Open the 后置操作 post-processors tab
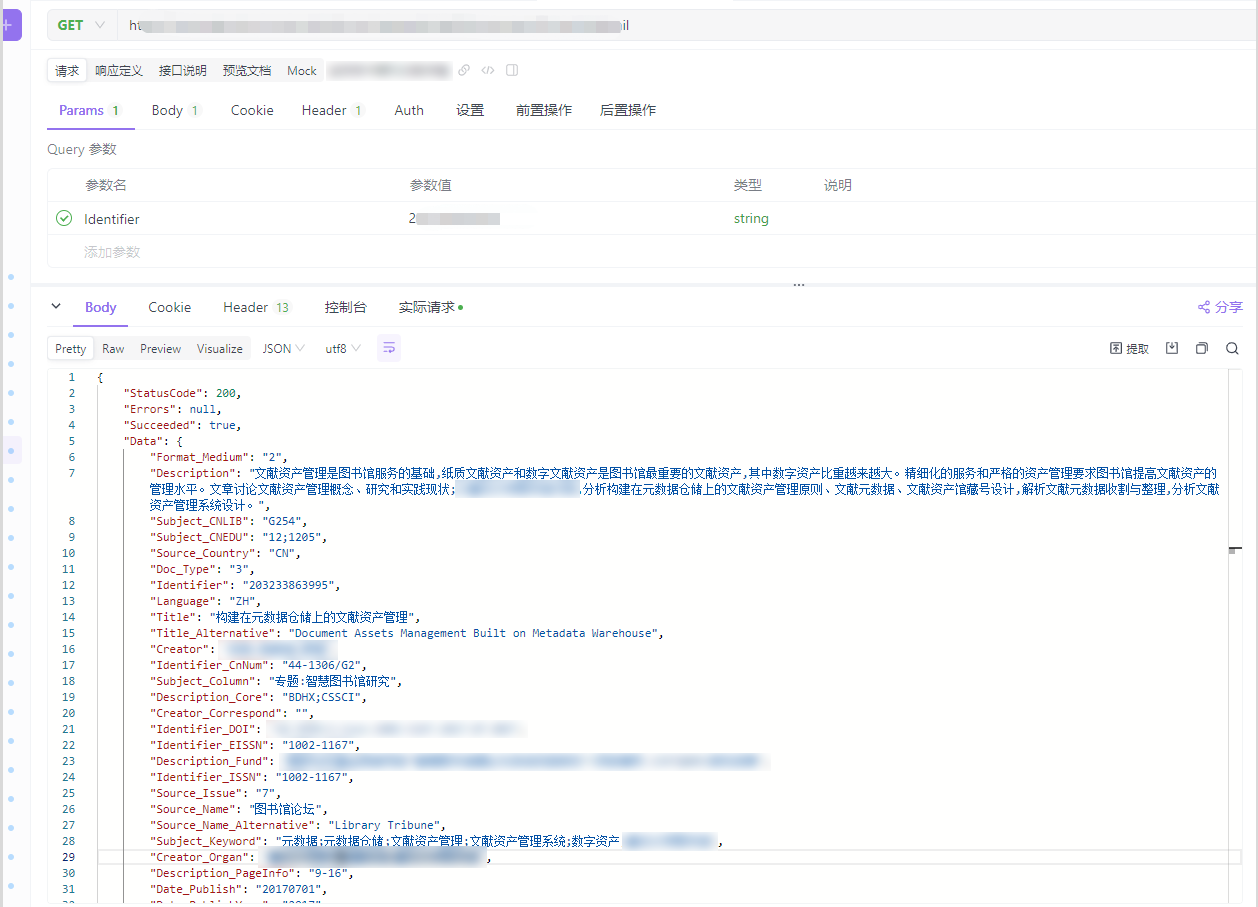Screen dimensions: 1258x907 tap(628, 110)
